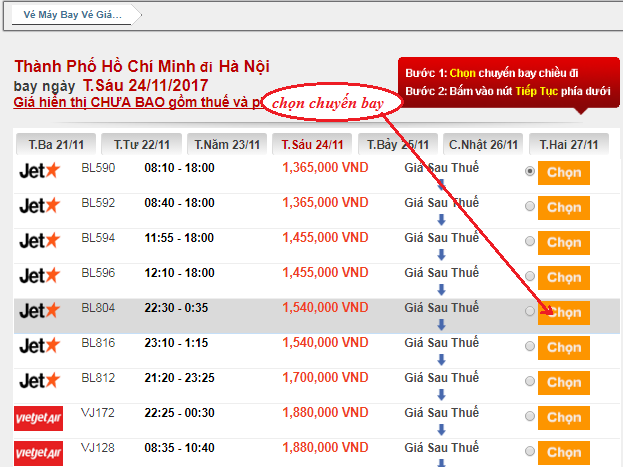
Task: Click the Jetstar logo for flight BL816
Action: 39,346
